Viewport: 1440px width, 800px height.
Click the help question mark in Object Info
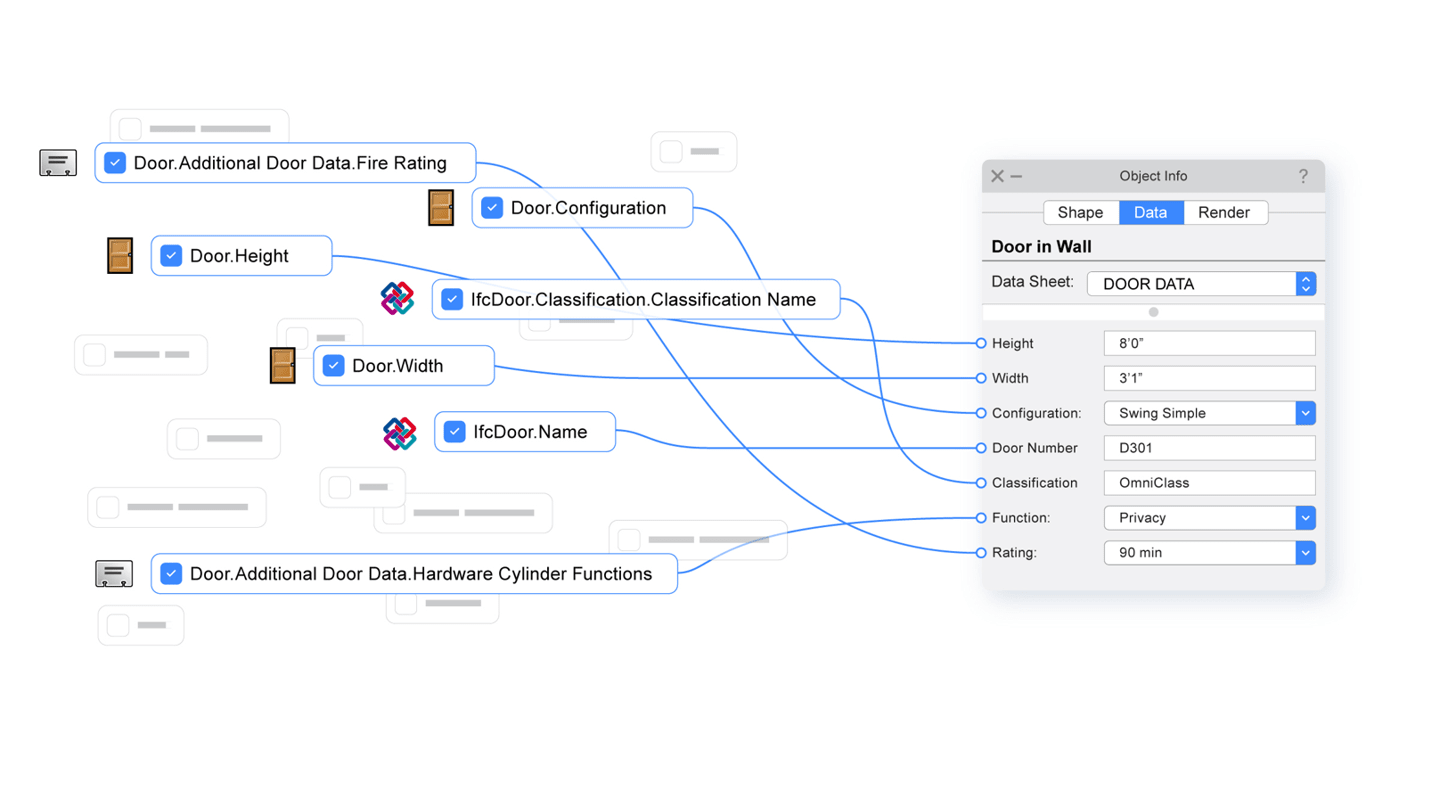pyautogui.click(x=1303, y=176)
